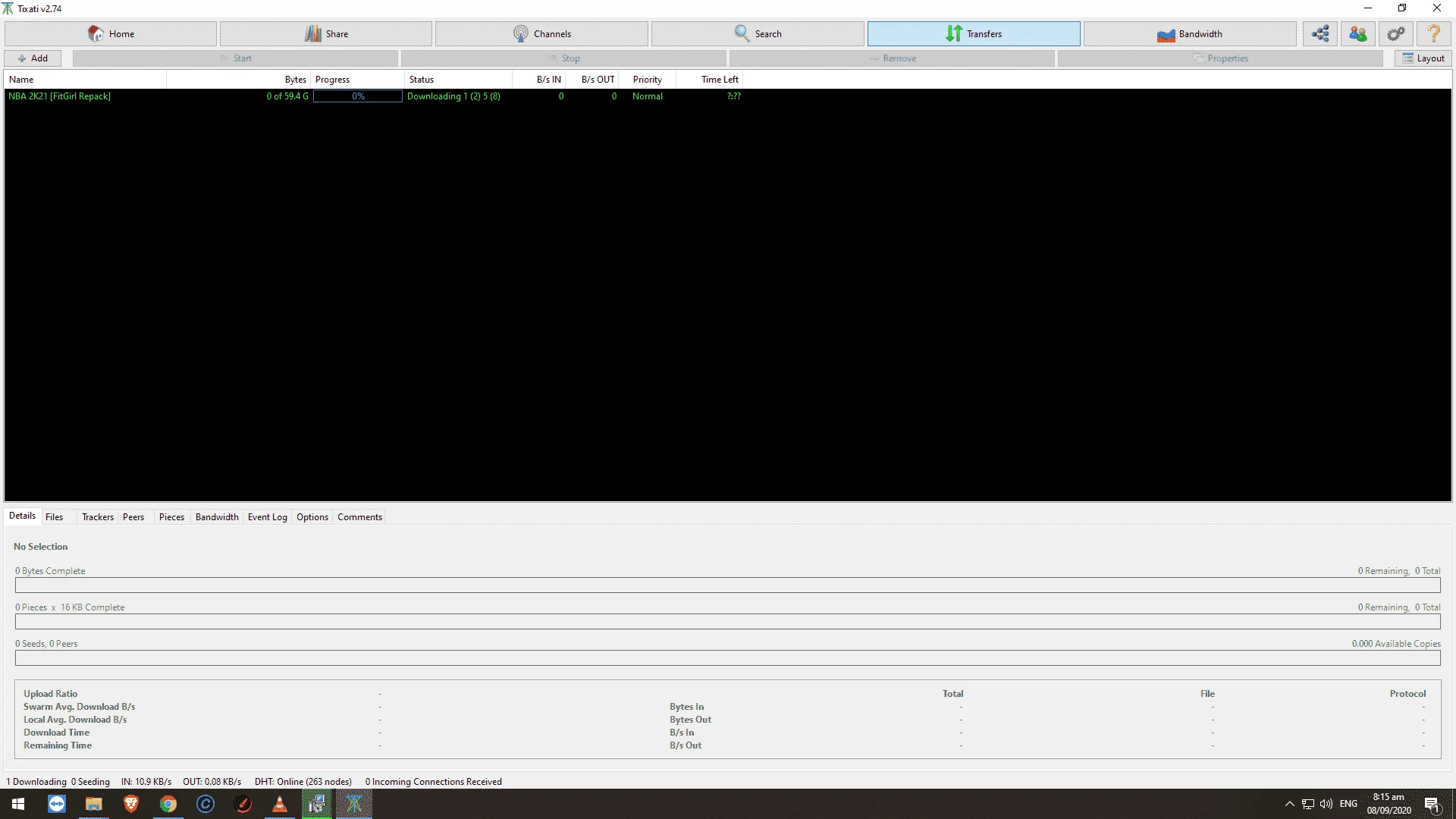Open transfer Properties
1456x819 pixels.
1220,58
